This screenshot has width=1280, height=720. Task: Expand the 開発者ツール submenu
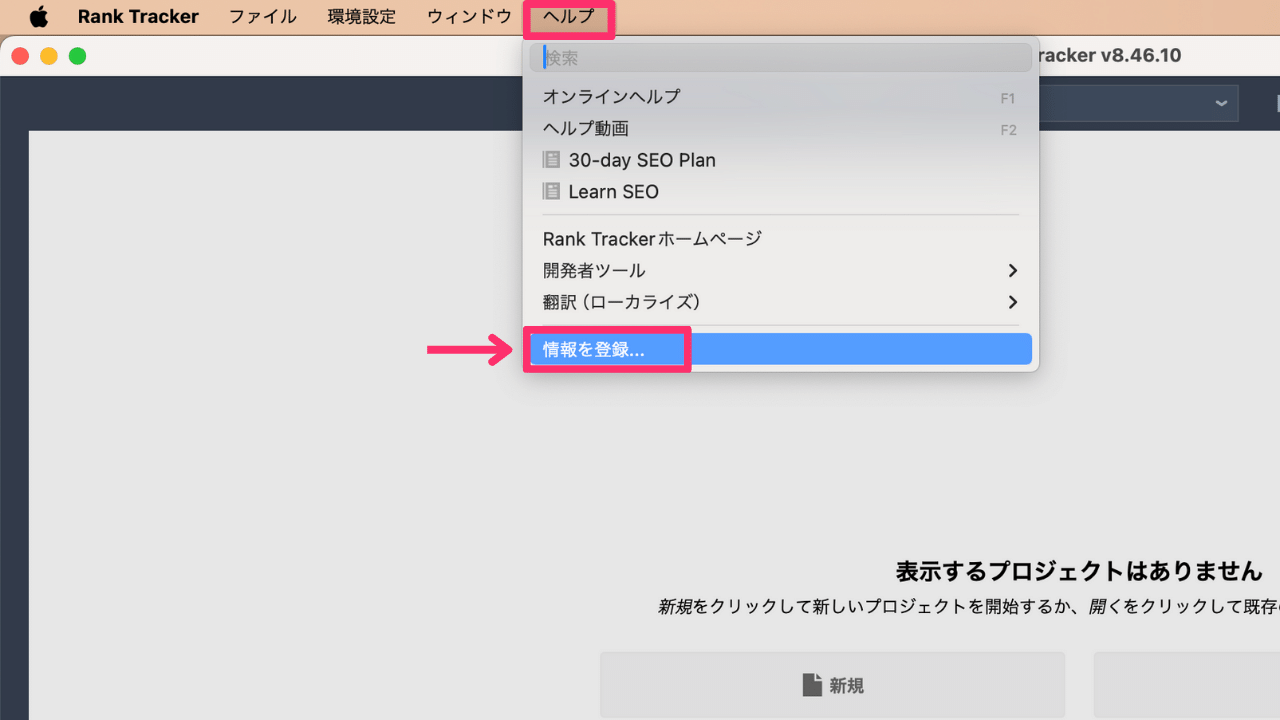tap(780, 271)
